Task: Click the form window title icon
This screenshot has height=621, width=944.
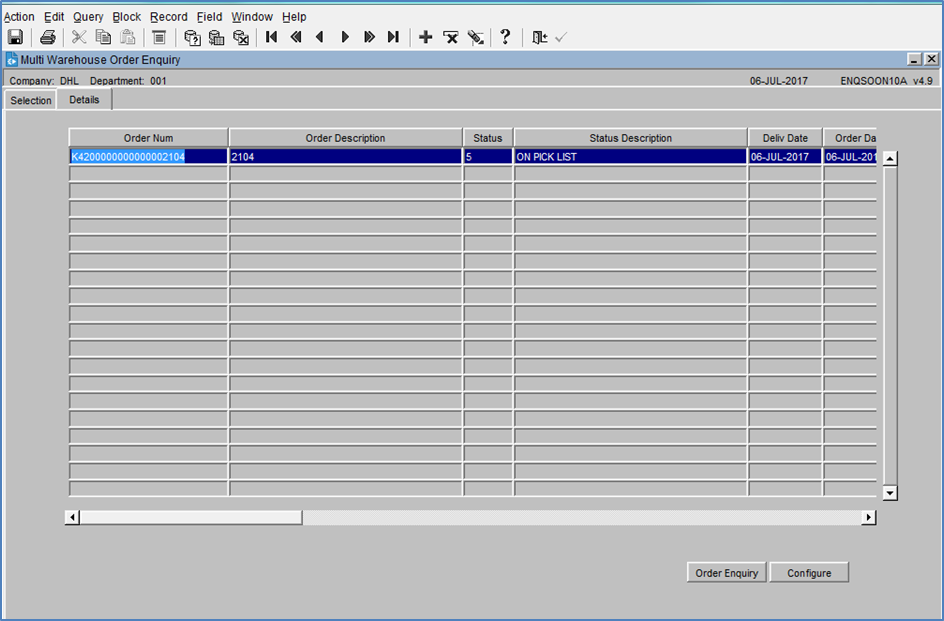Action: [x=11, y=59]
